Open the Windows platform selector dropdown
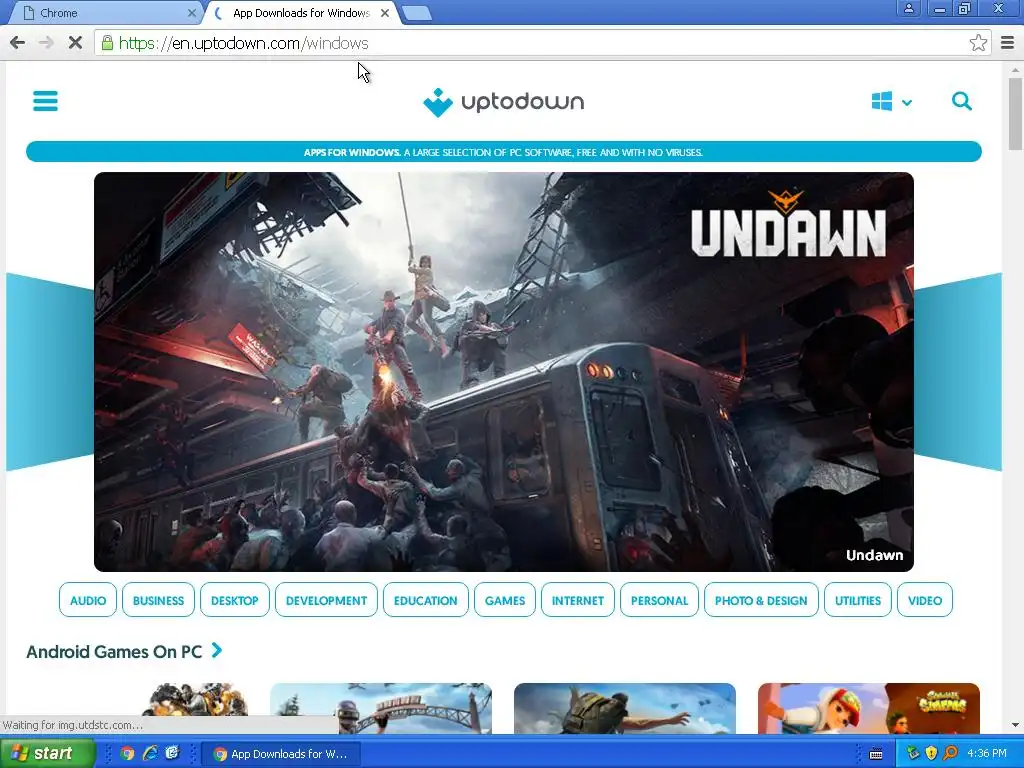This screenshot has height=768, width=1024. click(x=891, y=102)
